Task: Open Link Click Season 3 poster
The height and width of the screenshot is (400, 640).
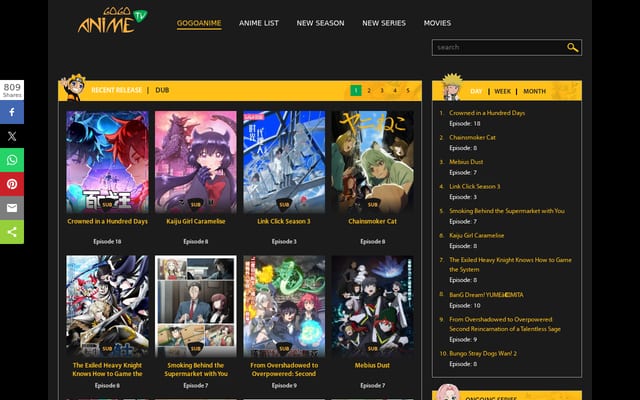Action: click(x=284, y=162)
